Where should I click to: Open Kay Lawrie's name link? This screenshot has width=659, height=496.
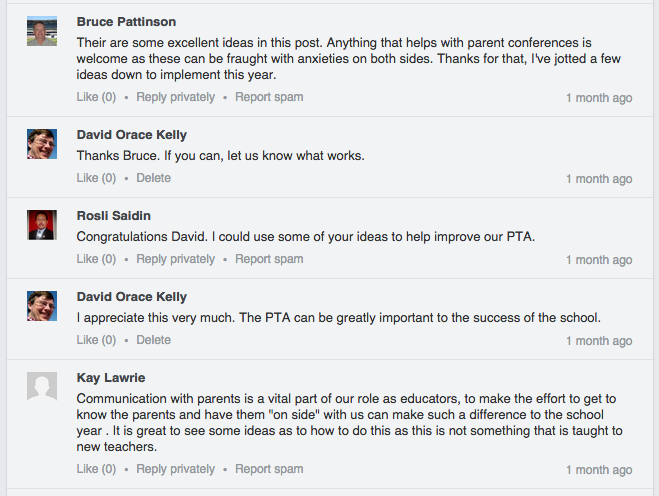coord(111,378)
